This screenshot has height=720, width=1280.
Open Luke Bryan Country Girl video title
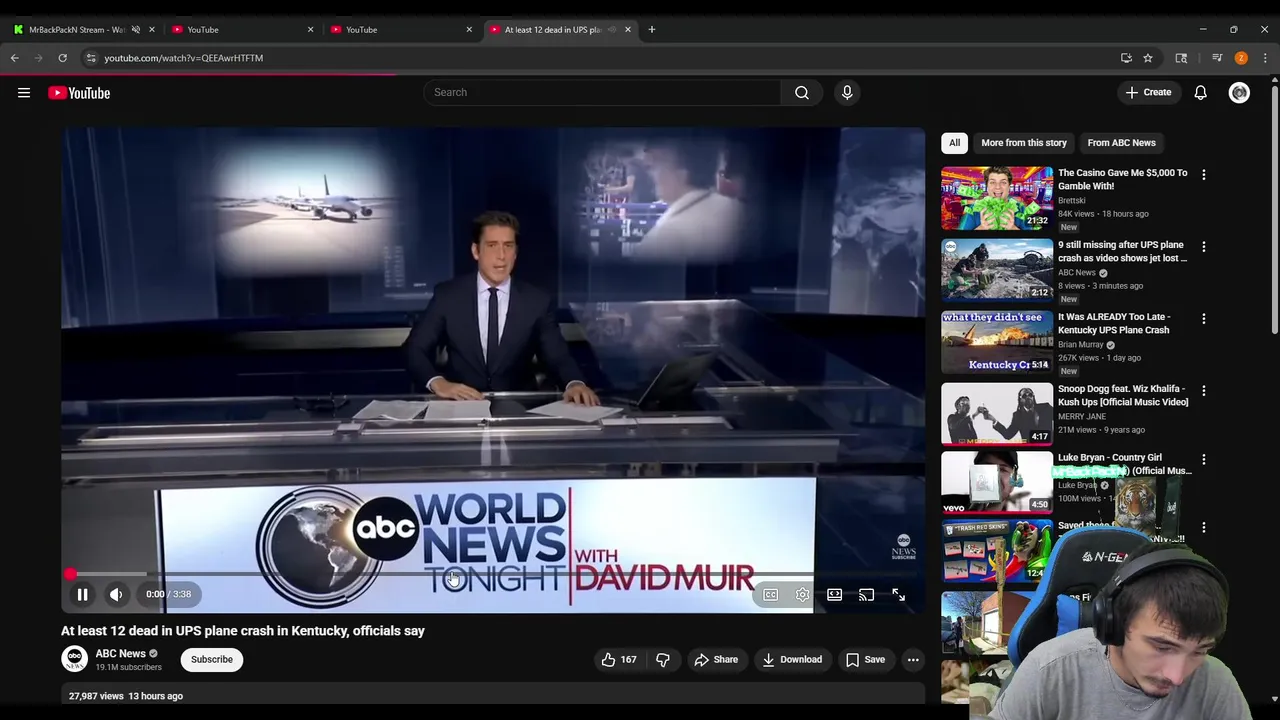point(1124,464)
